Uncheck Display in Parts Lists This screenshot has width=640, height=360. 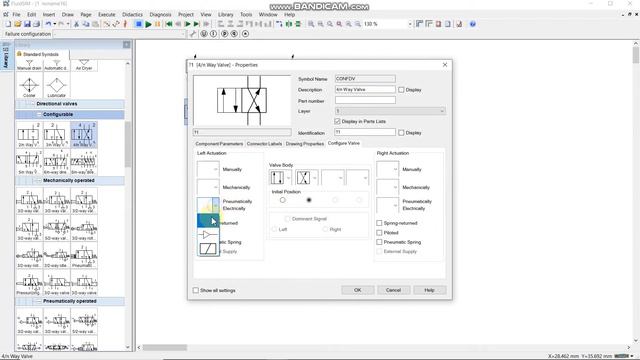point(337,121)
